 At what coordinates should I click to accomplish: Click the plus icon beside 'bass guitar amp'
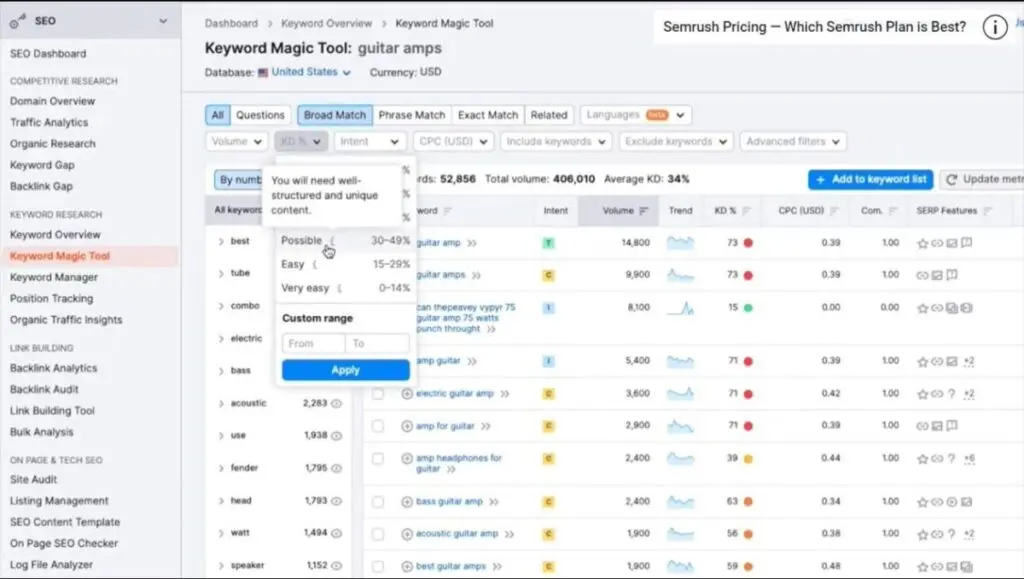point(407,502)
